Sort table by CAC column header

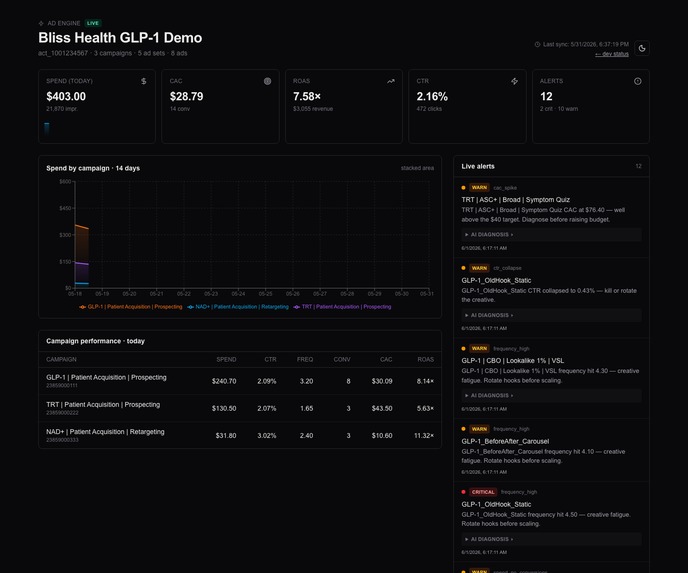[386, 359]
